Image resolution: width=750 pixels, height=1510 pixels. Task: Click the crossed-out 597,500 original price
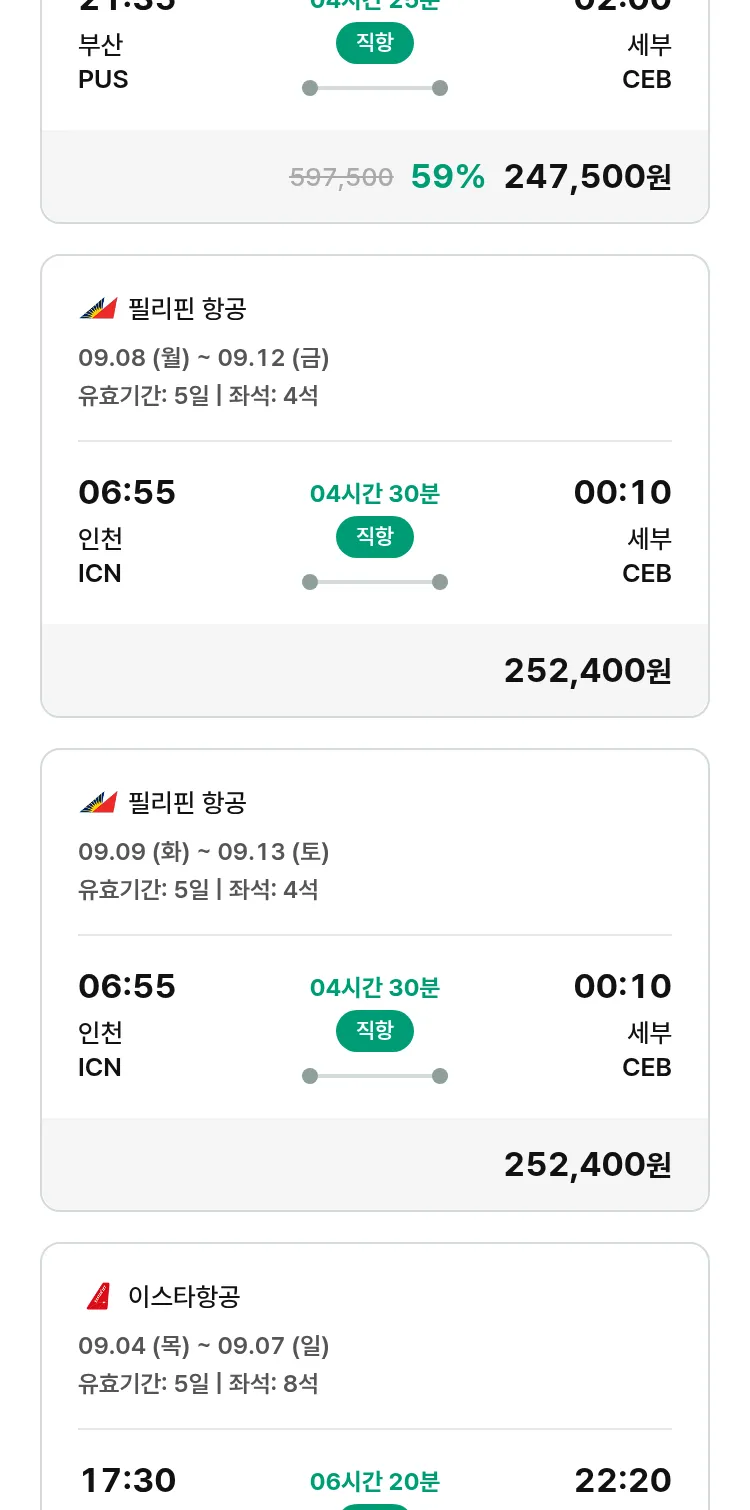pyautogui.click(x=341, y=178)
